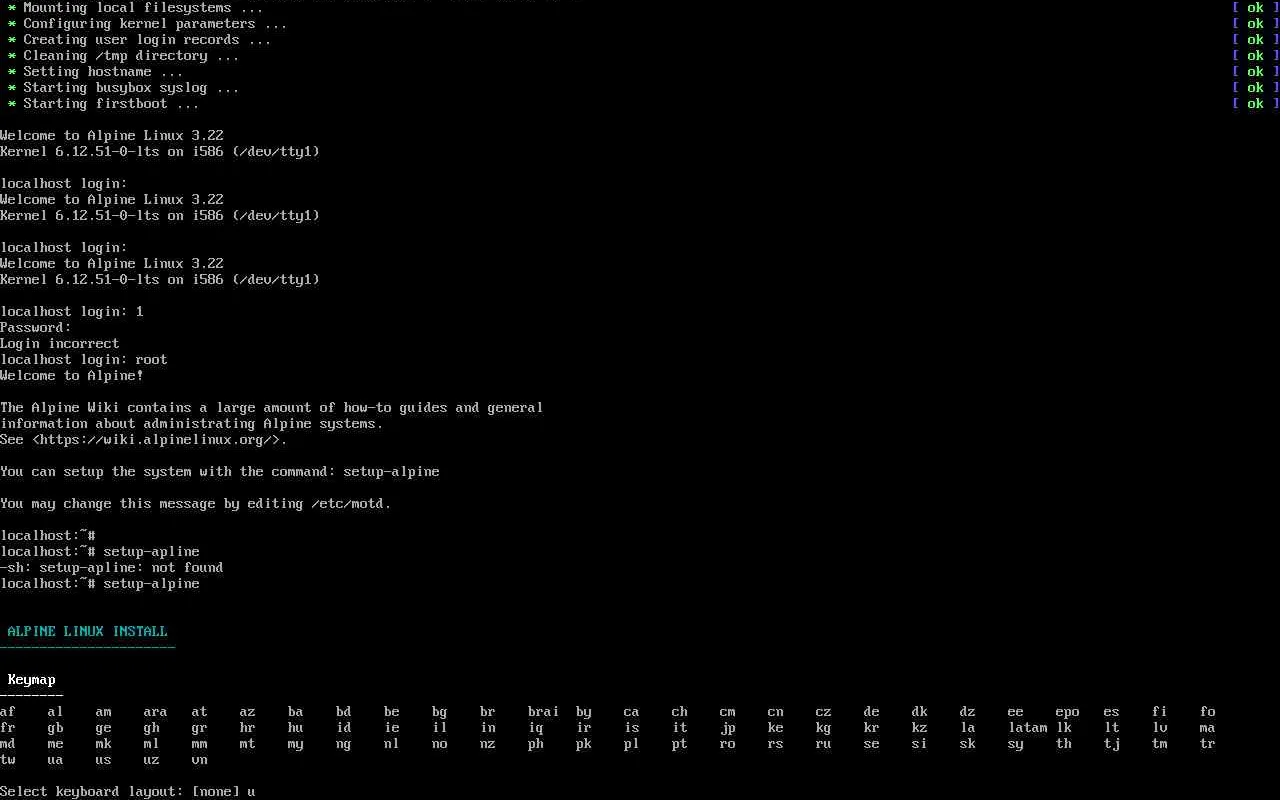The width and height of the screenshot is (1280, 800).
Task: Click the 'sk' keymap code
Action: click(x=968, y=743)
